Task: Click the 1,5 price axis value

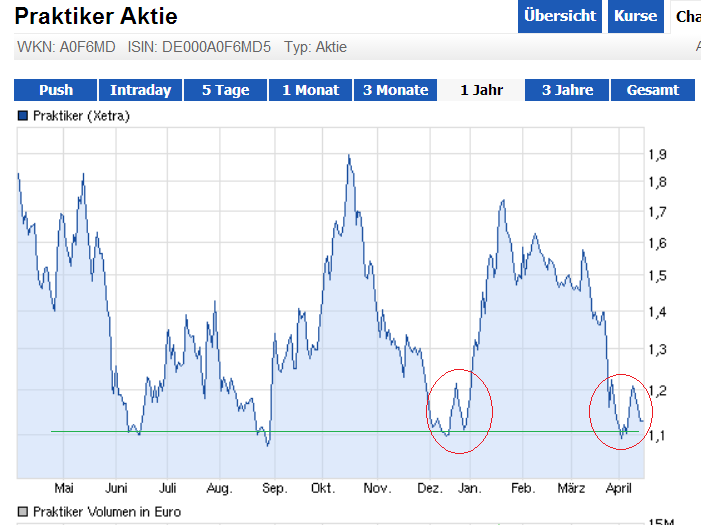Action: (x=657, y=275)
